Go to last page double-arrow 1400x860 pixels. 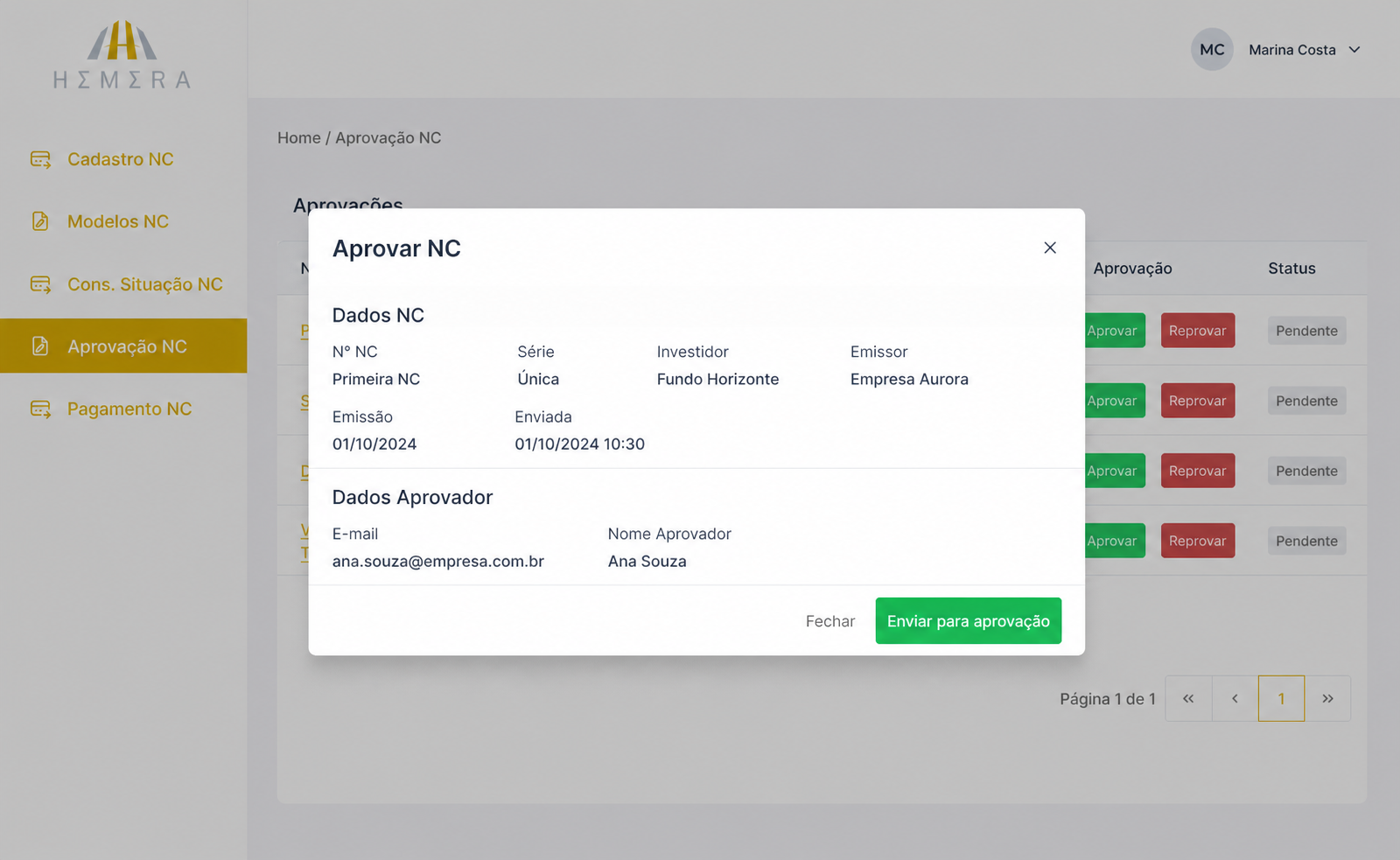point(1327,698)
